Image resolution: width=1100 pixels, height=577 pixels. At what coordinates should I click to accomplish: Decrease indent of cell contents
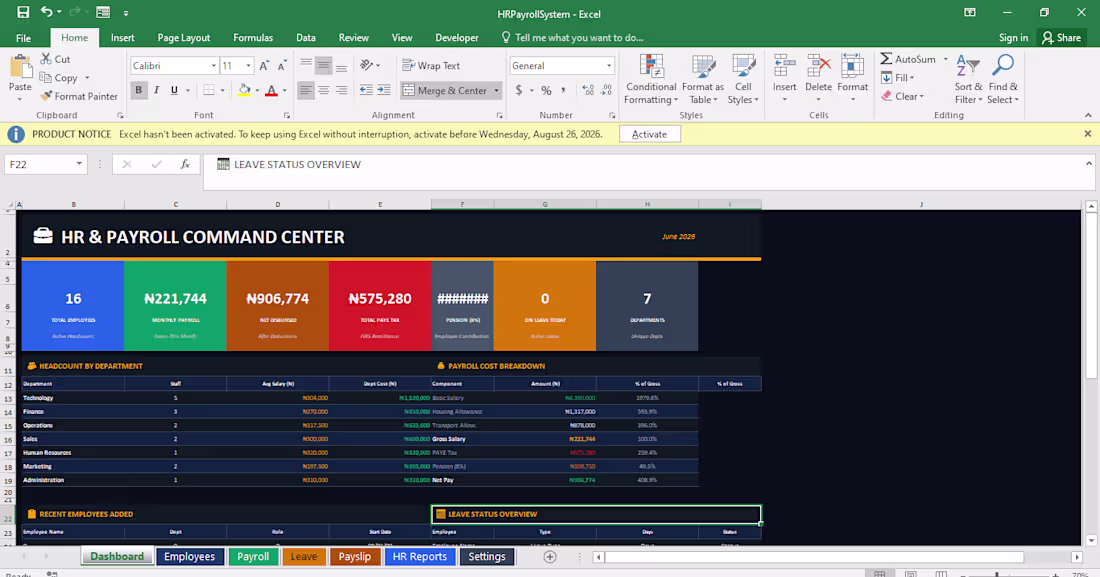pos(366,90)
